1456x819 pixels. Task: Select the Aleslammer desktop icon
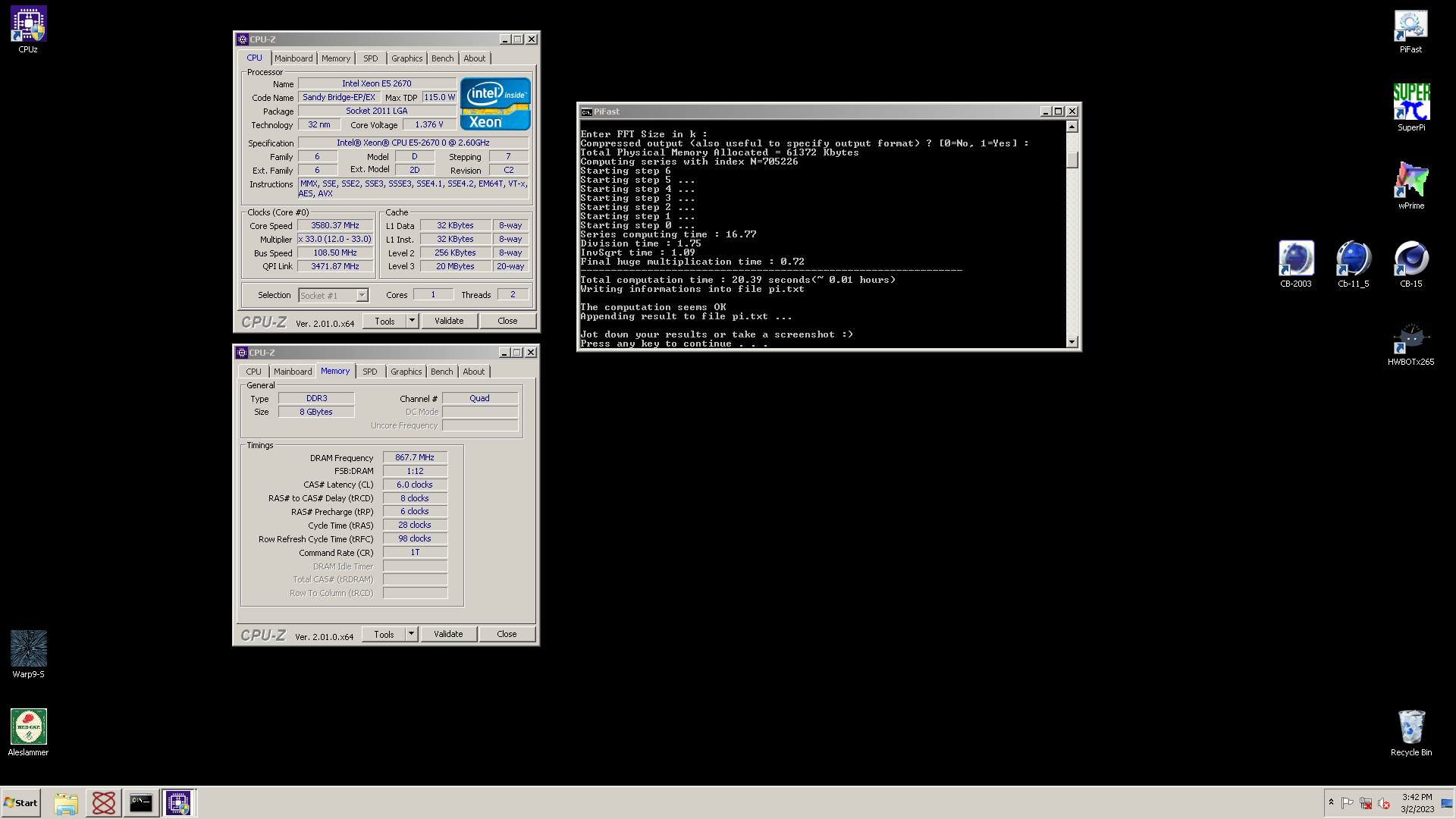pos(28,733)
